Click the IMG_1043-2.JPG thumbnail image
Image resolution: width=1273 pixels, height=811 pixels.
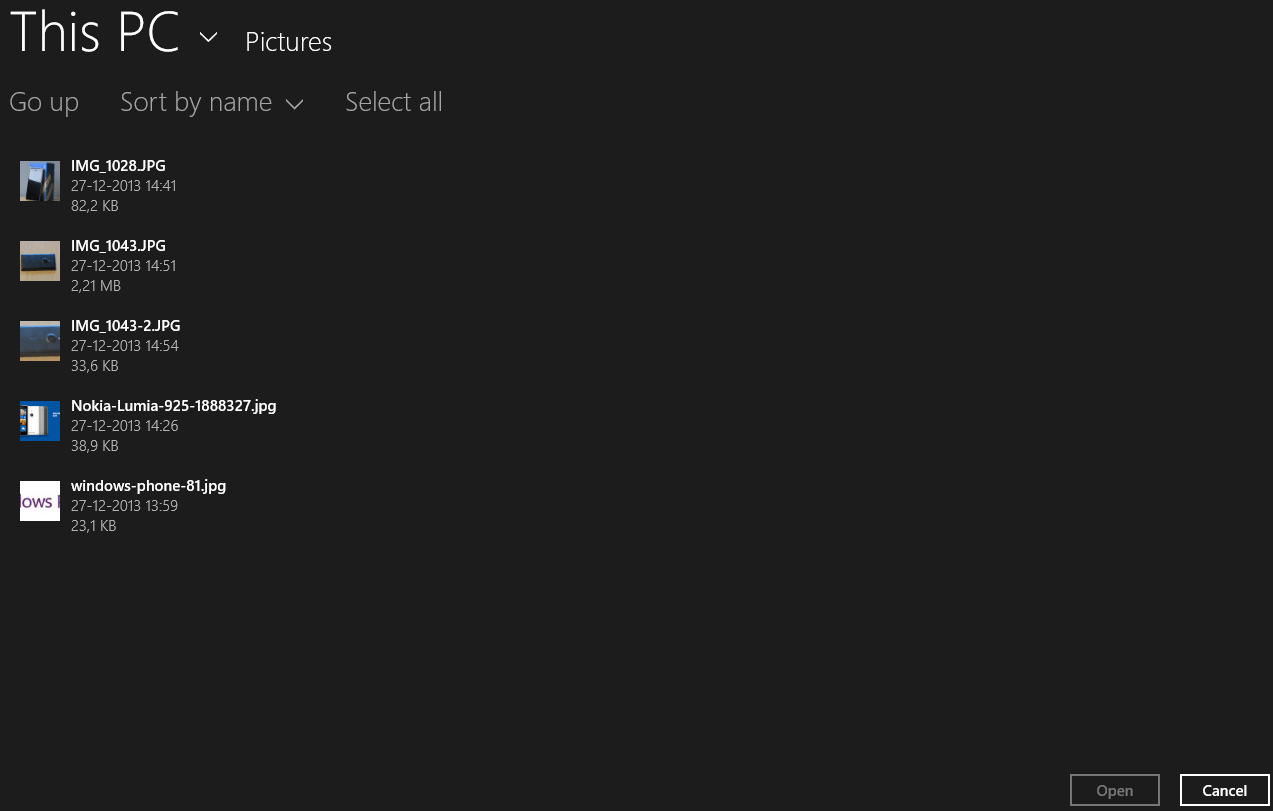point(40,341)
